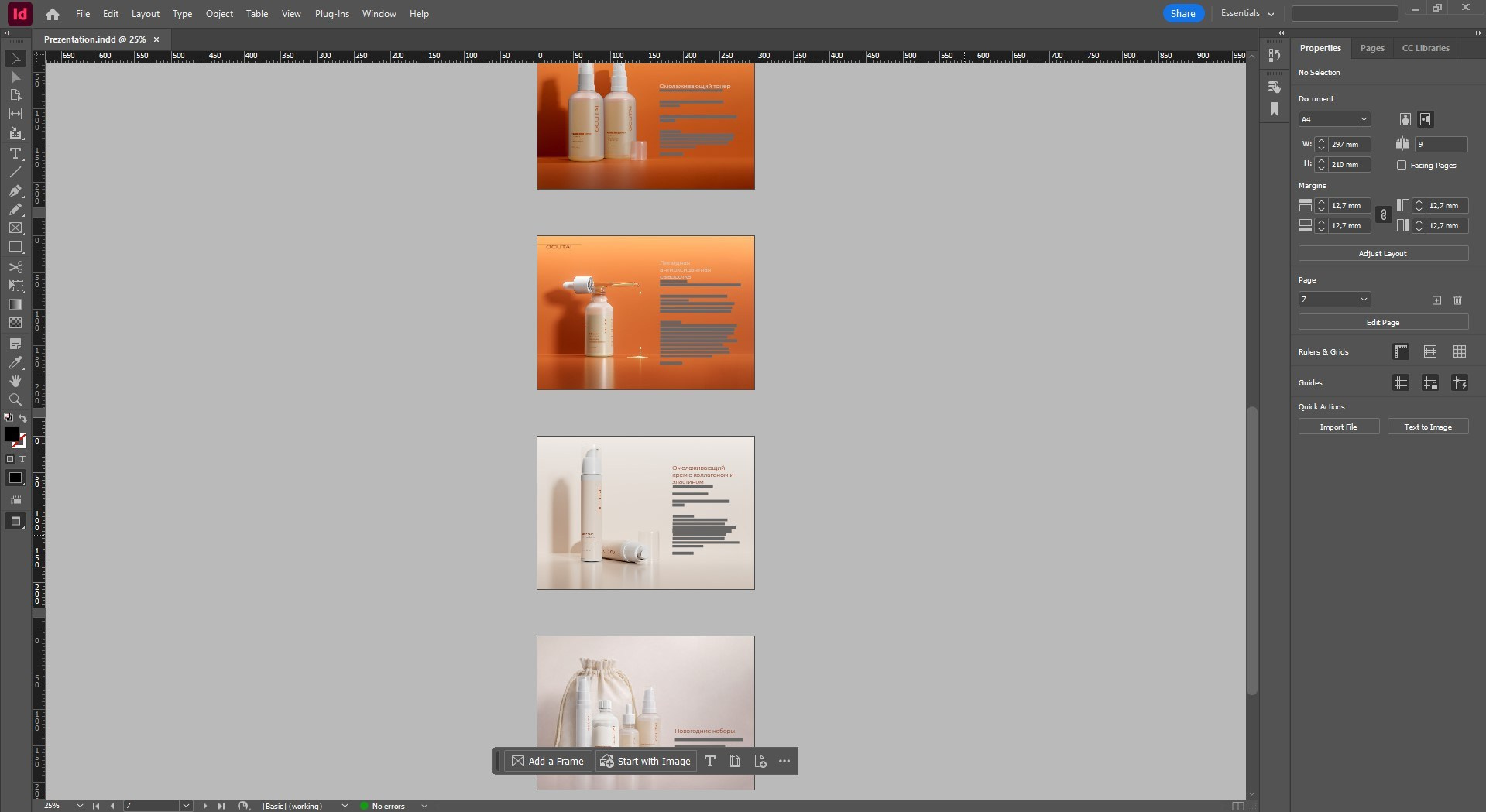Open the A4 page size dropdown
The width and height of the screenshot is (1486, 812).
(x=1364, y=119)
